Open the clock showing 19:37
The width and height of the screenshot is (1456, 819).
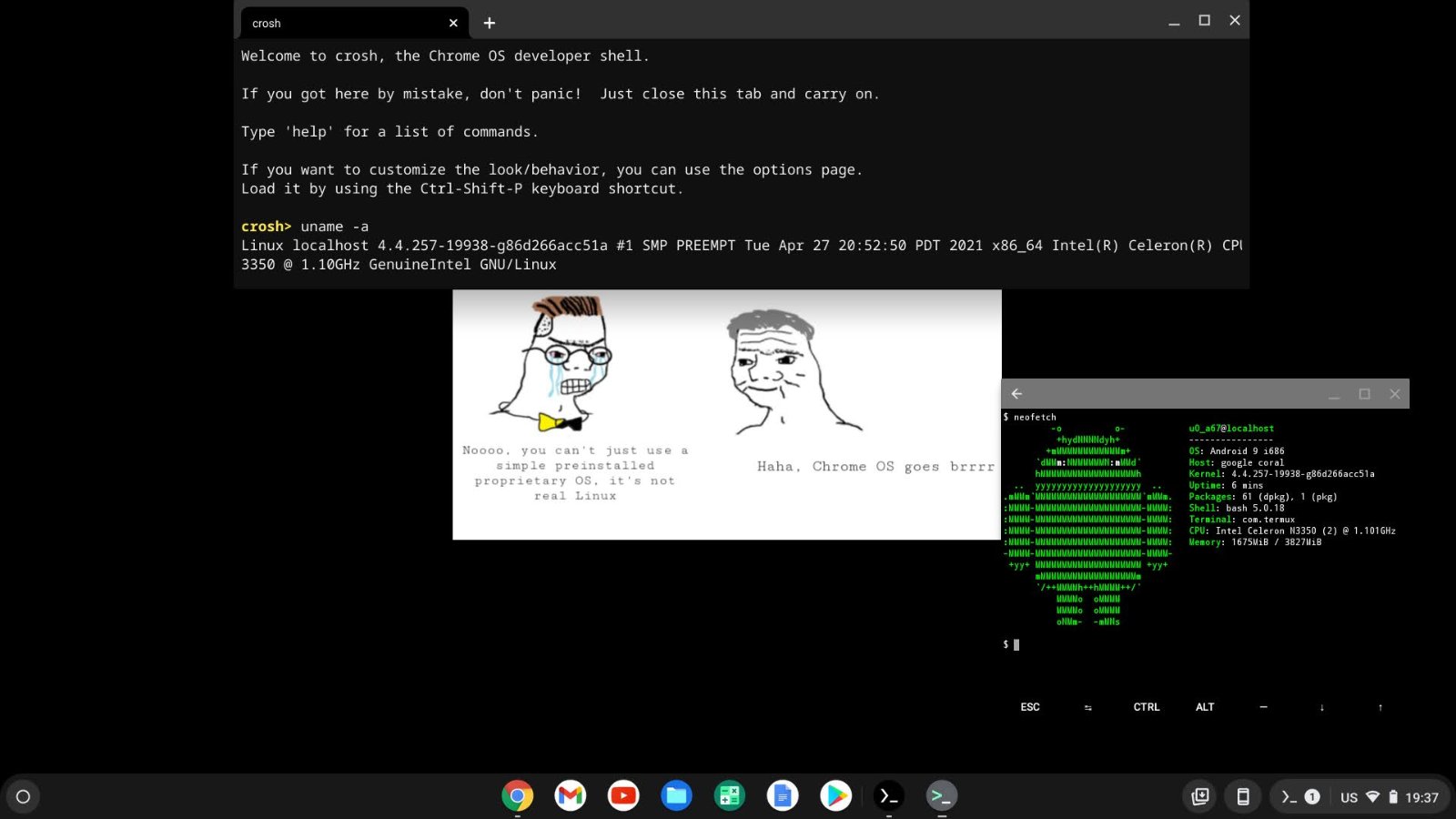point(1421,798)
